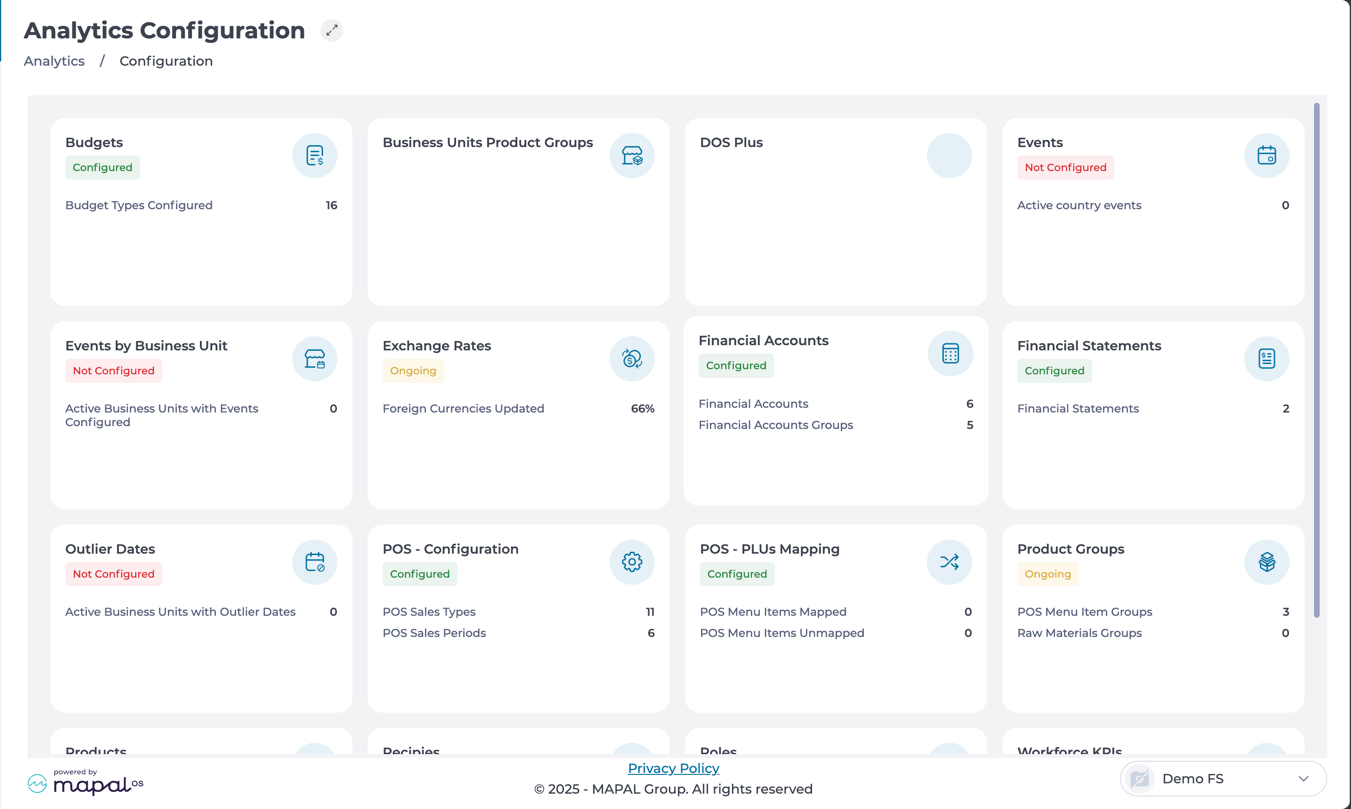Open the Outlier Dates card title
Viewport: 1351px width, 809px height.
pyautogui.click(x=110, y=549)
